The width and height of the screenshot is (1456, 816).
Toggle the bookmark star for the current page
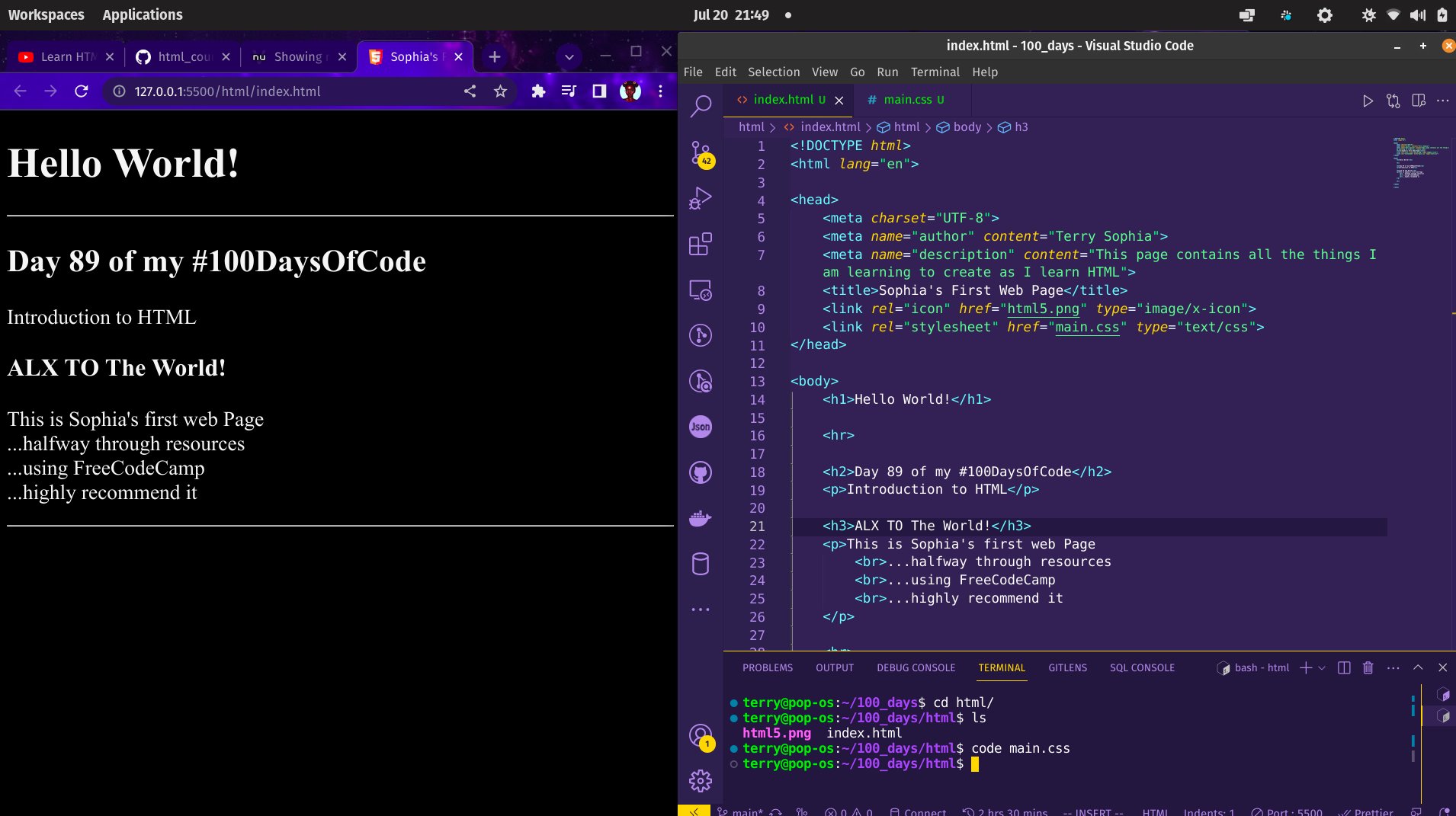(500, 91)
